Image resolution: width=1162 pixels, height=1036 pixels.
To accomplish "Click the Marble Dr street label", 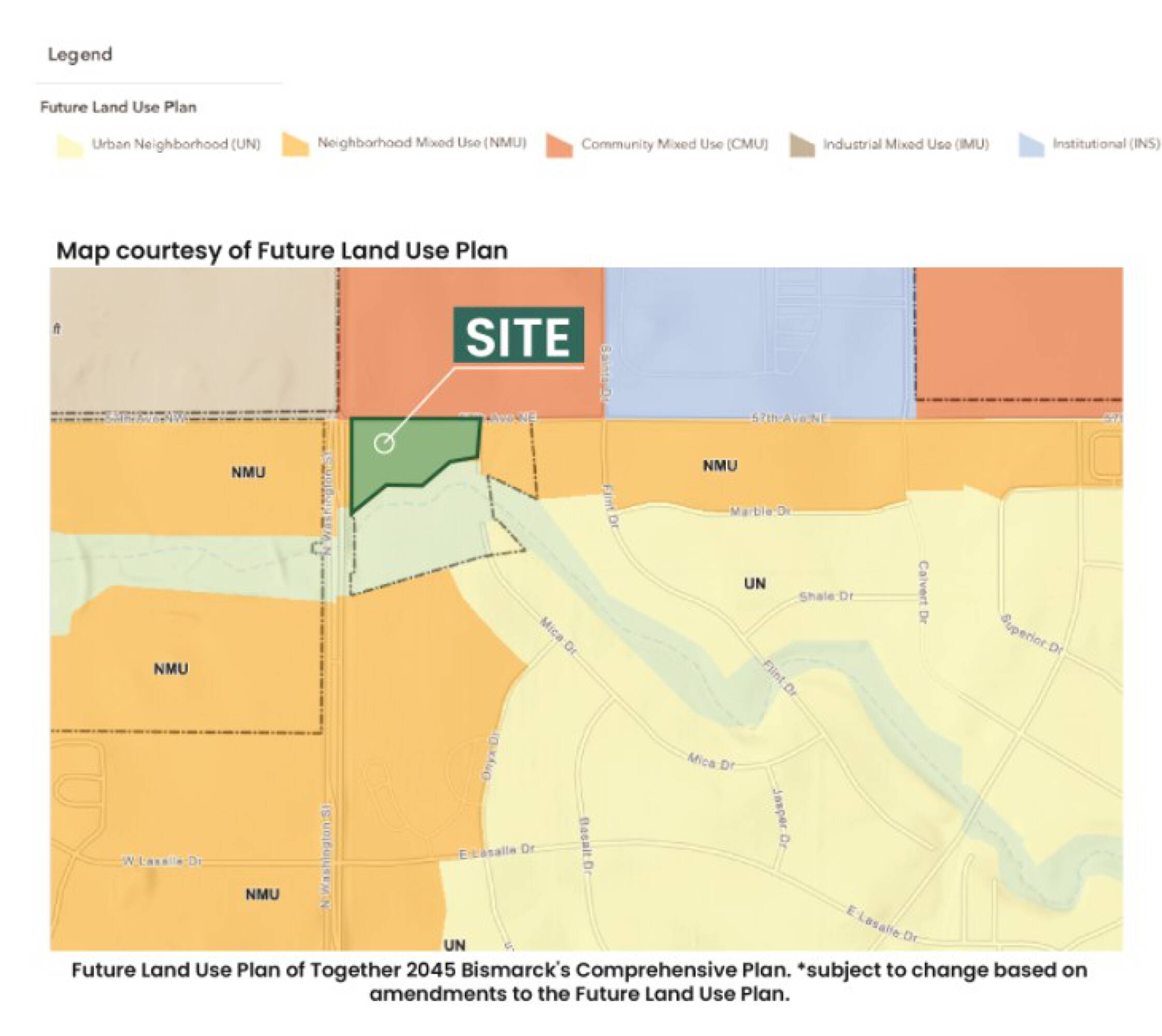I will point(760,511).
